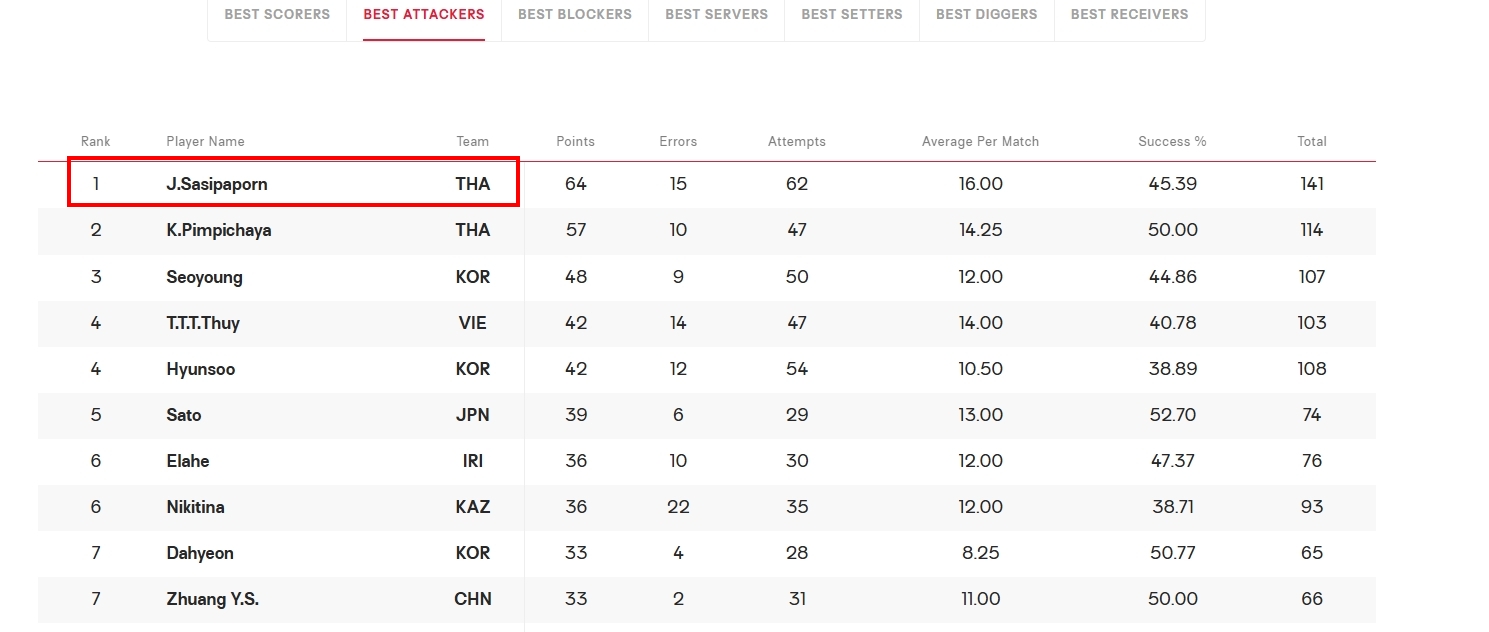Open Zhuang Y.S. player entry
Image resolution: width=1489 pixels, height=632 pixels.
[x=213, y=599]
